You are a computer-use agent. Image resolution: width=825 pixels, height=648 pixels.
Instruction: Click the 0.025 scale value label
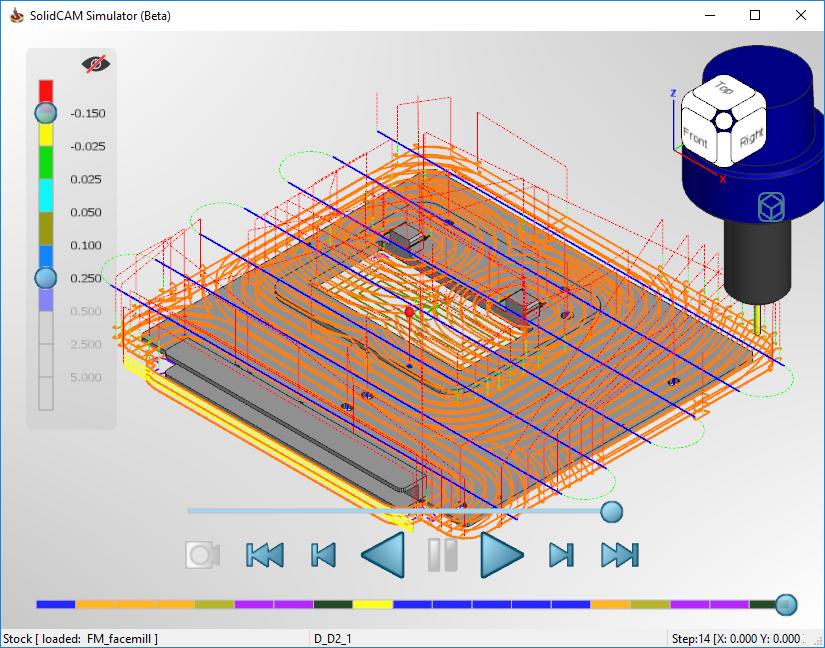[86, 179]
